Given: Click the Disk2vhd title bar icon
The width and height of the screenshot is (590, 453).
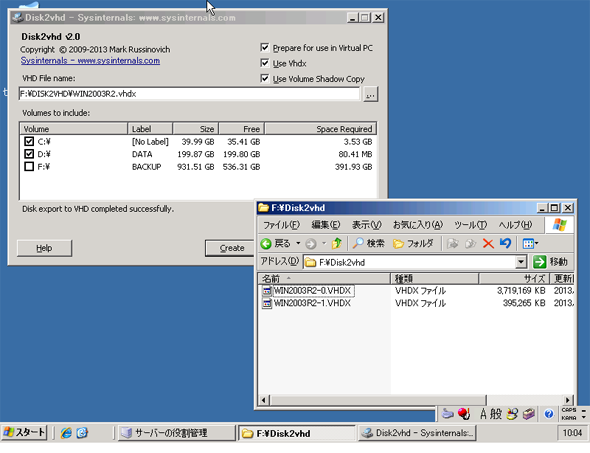Looking at the screenshot, I should point(17,17).
